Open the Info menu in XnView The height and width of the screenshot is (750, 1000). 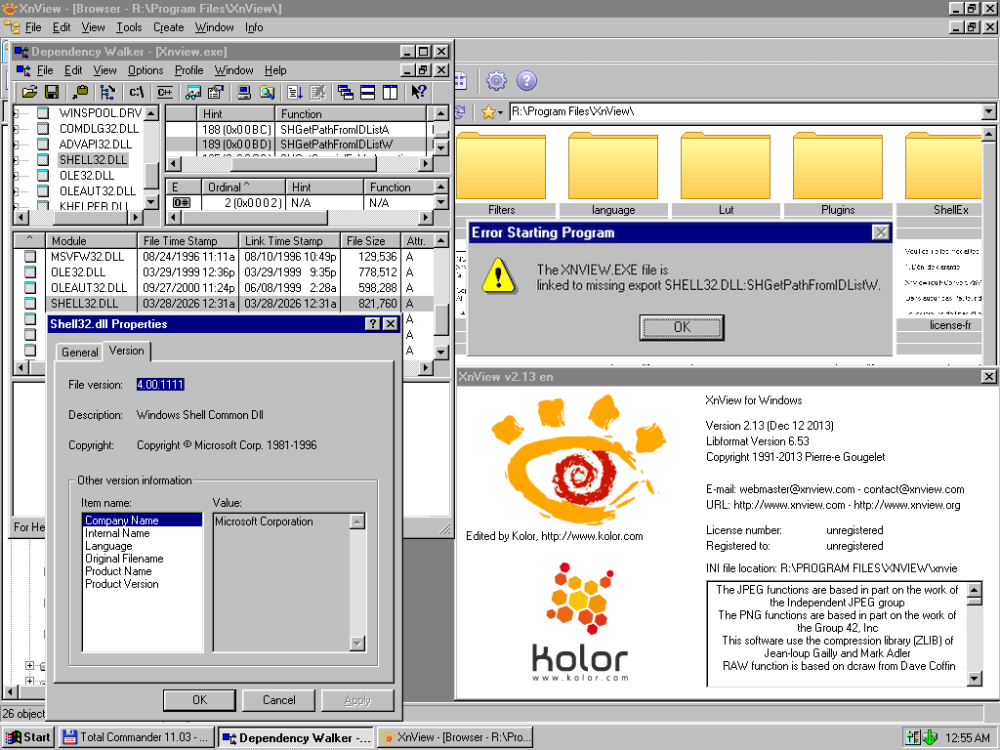click(x=254, y=27)
